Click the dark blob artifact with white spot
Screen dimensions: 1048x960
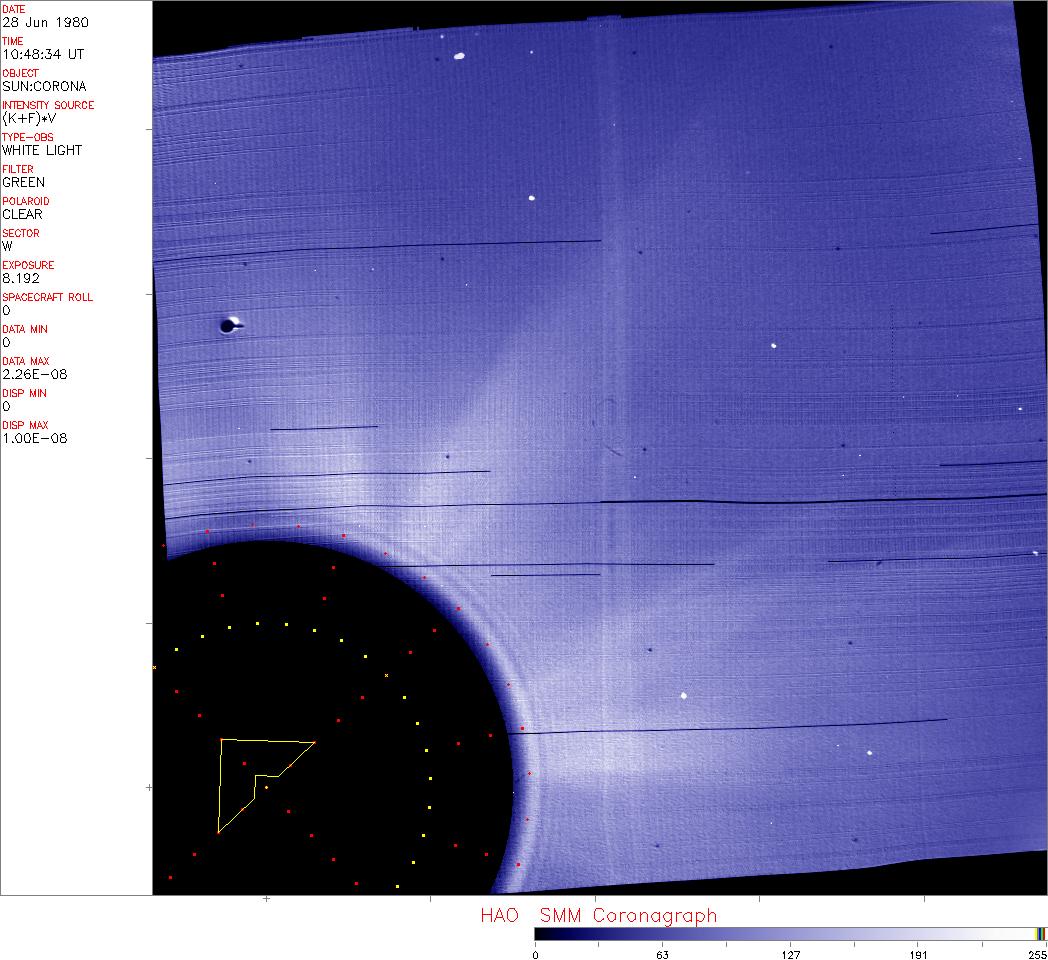(x=230, y=324)
